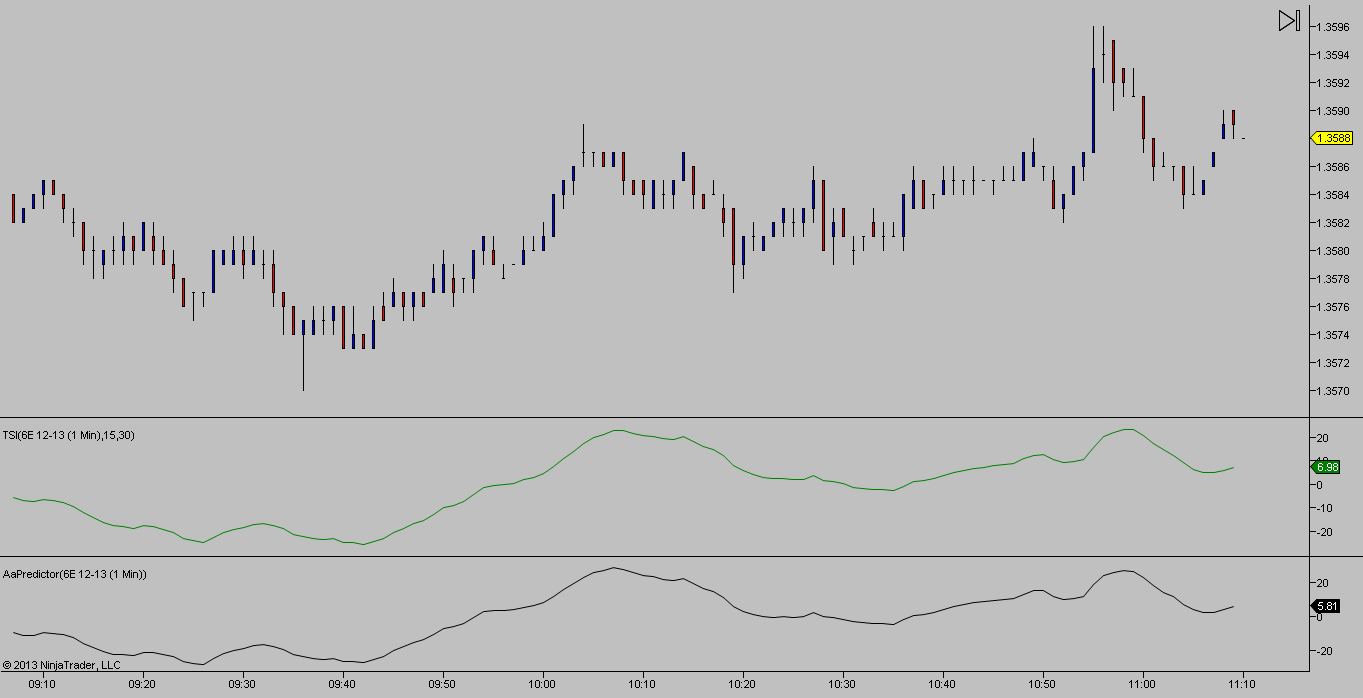Click the 10:50 time axis label
This screenshot has width=1363, height=698.
[1042, 684]
